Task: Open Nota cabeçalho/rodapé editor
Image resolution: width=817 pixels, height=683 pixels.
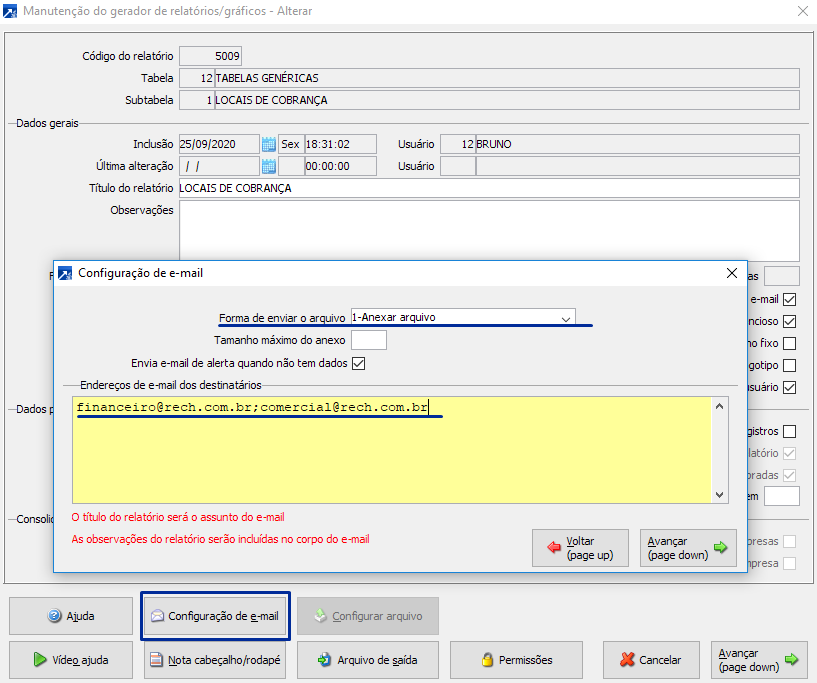Action: coord(215,660)
